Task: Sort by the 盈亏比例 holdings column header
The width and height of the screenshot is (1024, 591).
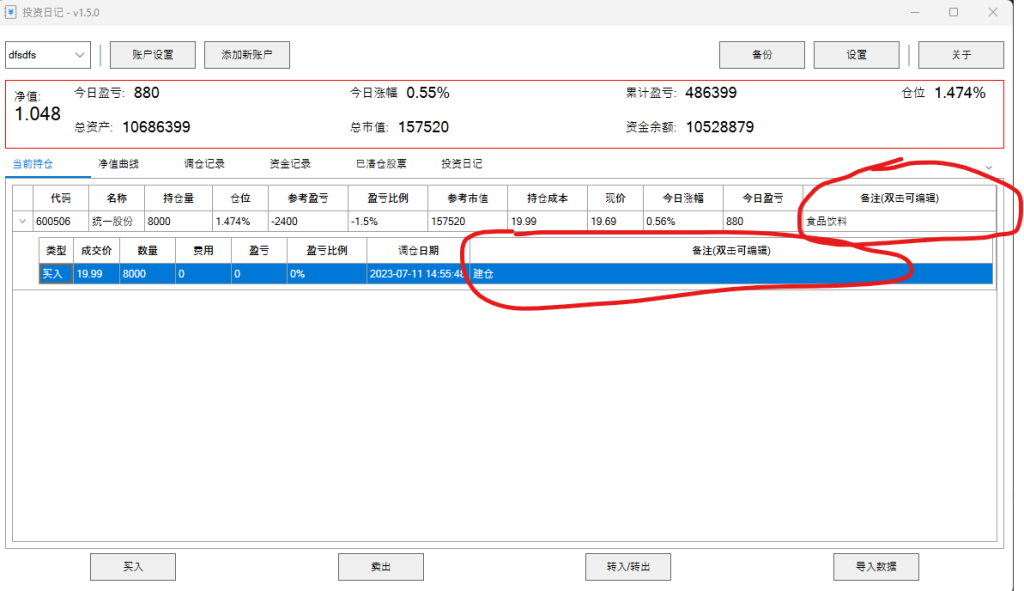Action: [x=387, y=198]
